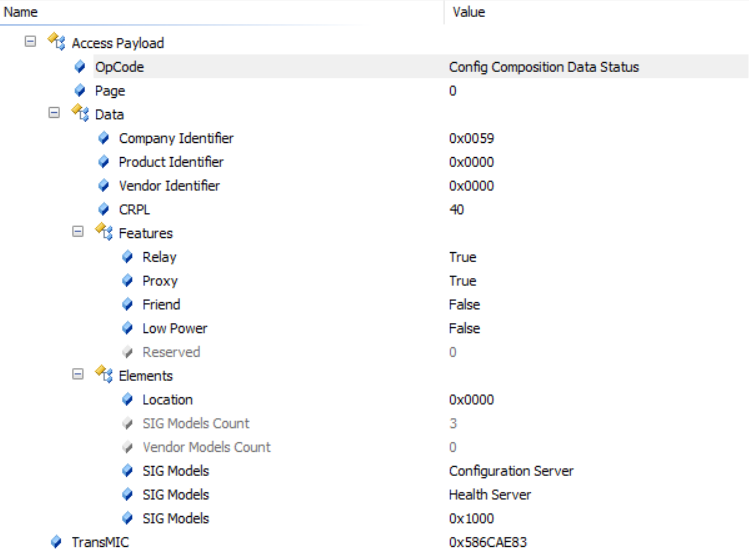The width and height of the screenshot is (749, 554).
Task: Collapse the Features group
Action: coord(78,232)
